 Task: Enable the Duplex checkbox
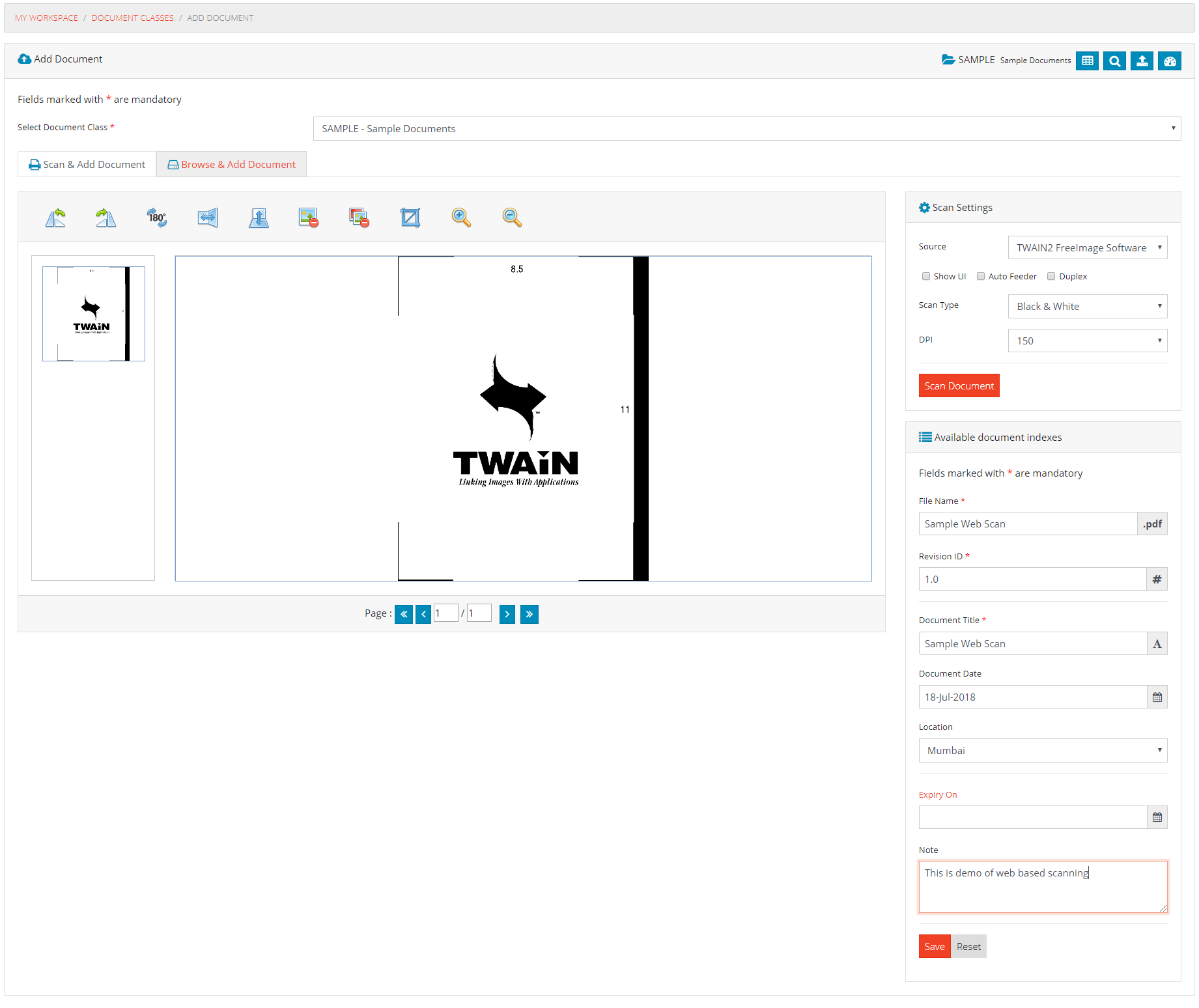[1051, 276]
